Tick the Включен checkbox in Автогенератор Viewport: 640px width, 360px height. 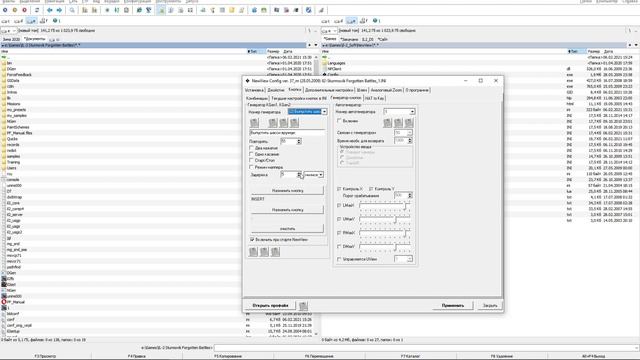pyautogui.click(x=339, y=121)
